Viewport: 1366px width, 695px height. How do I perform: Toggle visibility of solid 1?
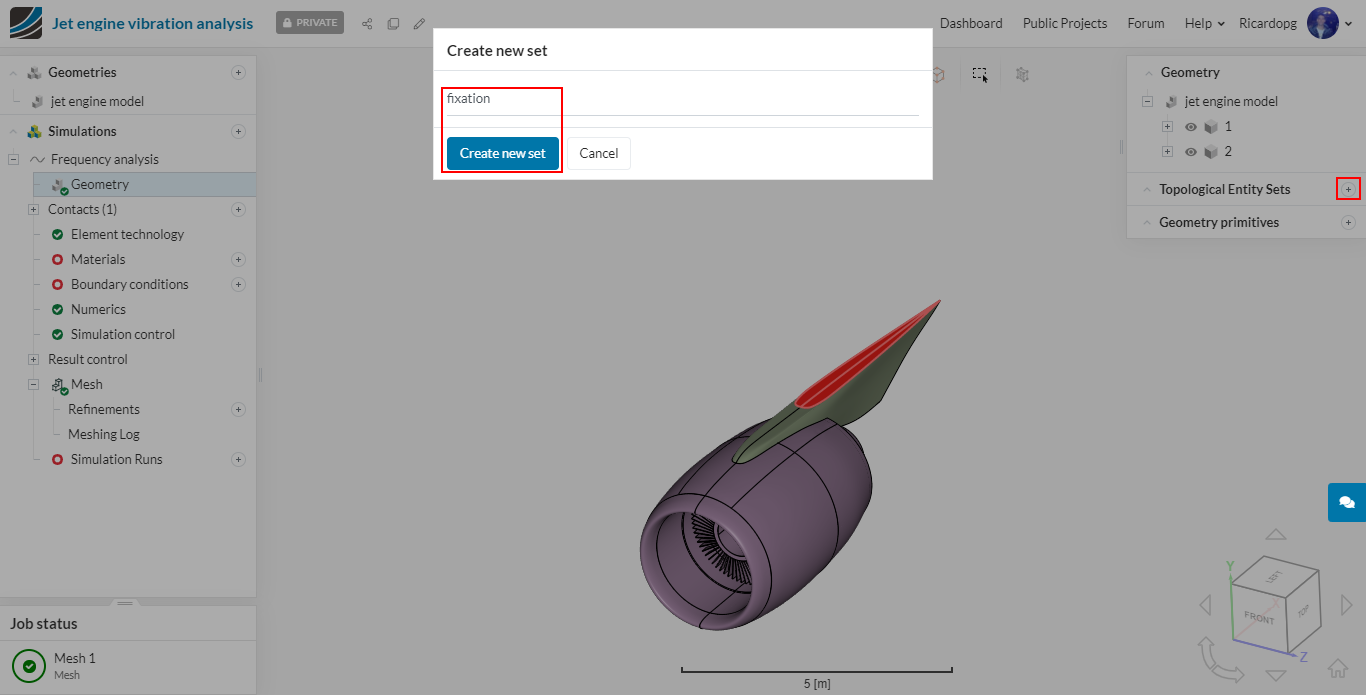coord(1191,127)
